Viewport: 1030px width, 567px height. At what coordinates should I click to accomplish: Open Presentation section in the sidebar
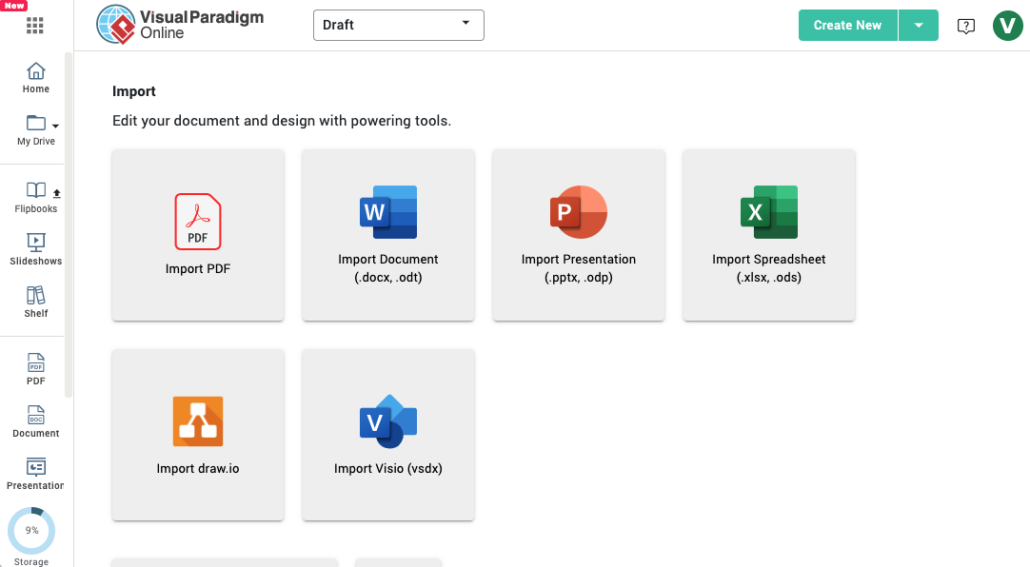pos(36,473)
